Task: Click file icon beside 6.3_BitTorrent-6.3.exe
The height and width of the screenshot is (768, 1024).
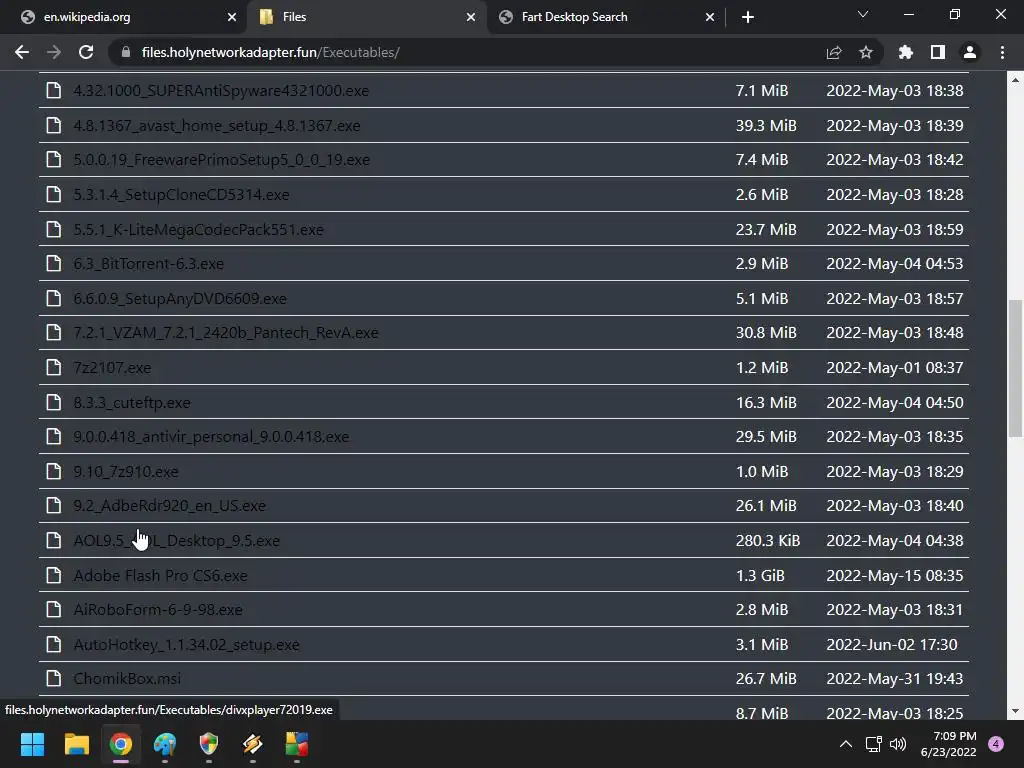Action: pyautogui.click(x=54, y=263)
